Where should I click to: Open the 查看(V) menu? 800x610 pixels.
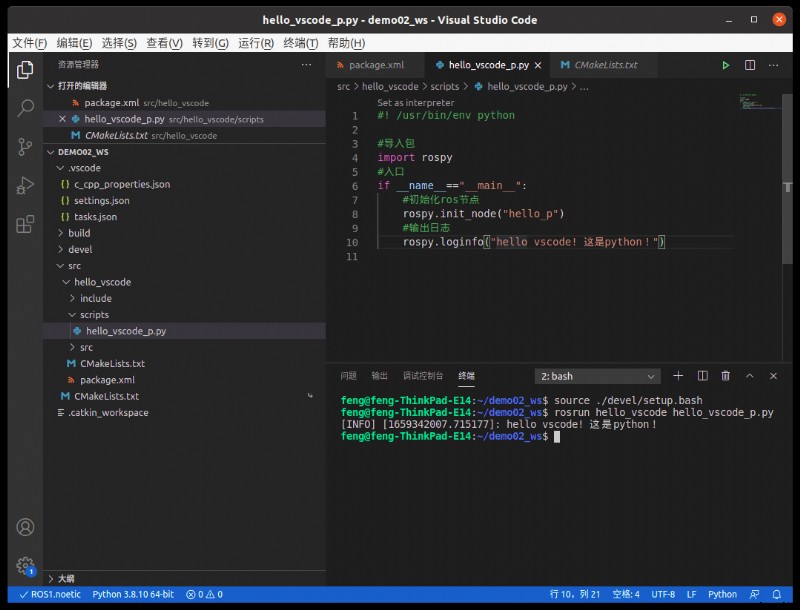coord(164,43)
